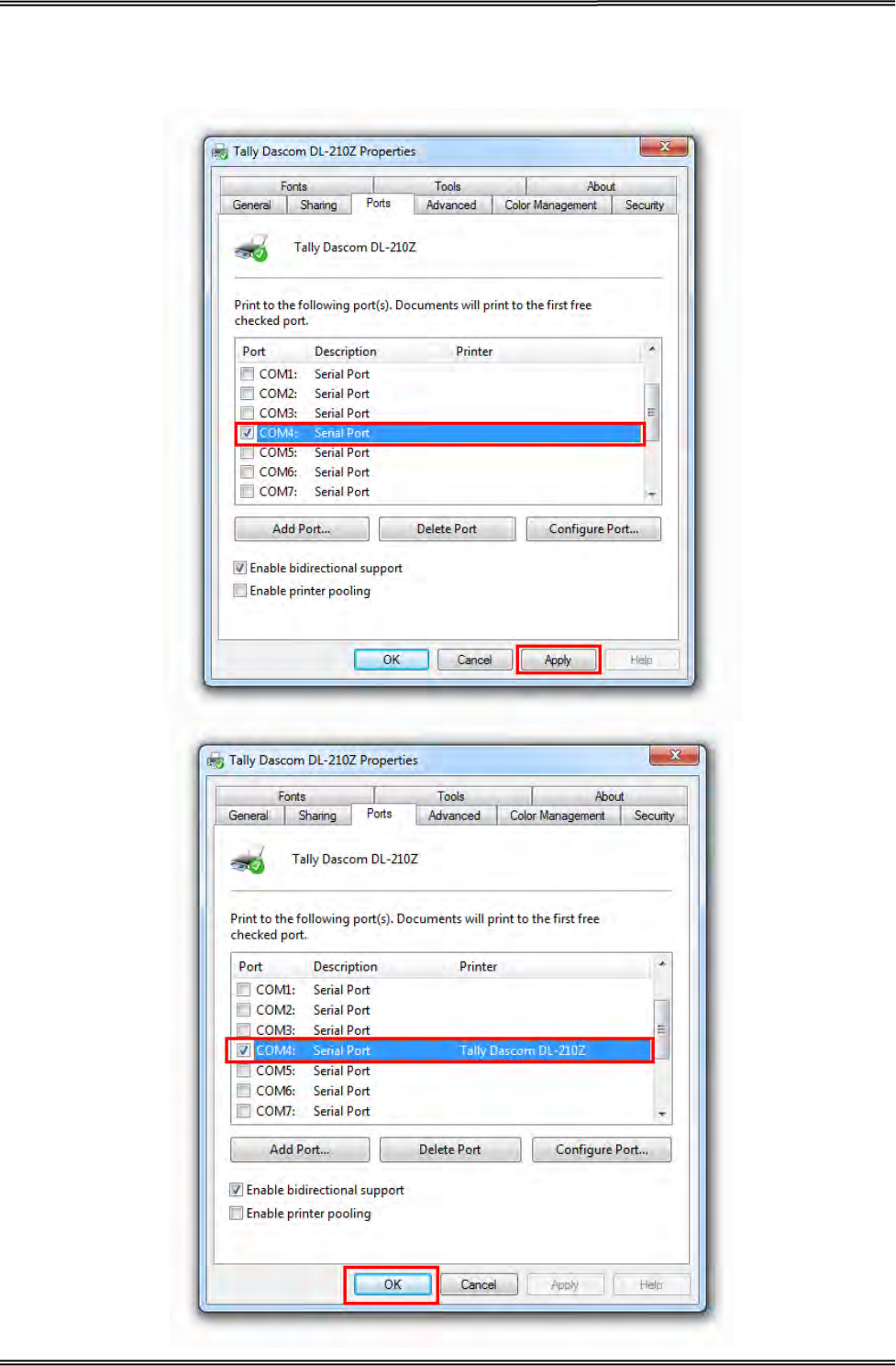
Task: Open Color Management tab in lower dialog
Action: pos(558,816)
